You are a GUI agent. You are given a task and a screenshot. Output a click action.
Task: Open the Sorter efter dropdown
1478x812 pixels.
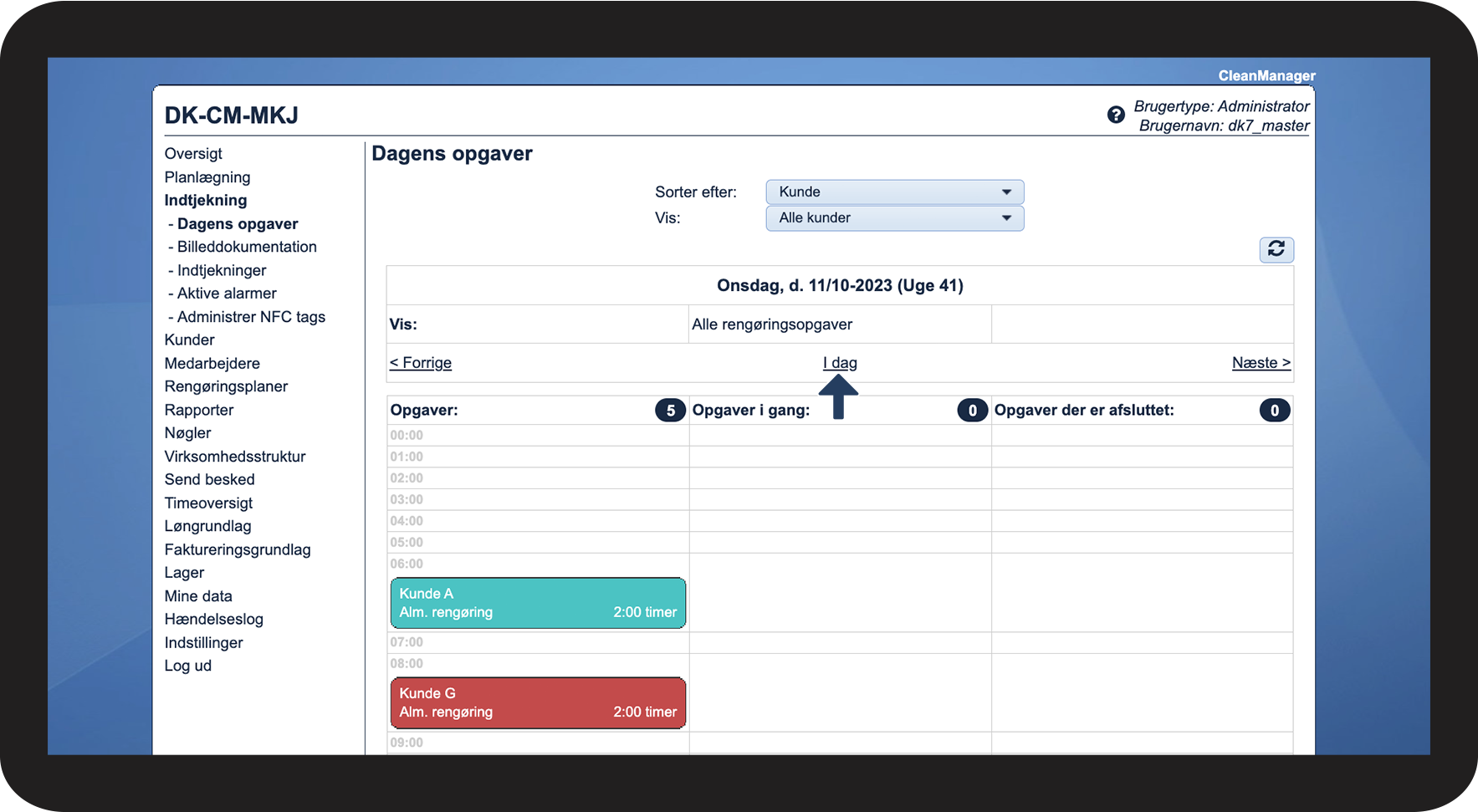(x=895, y=192)
